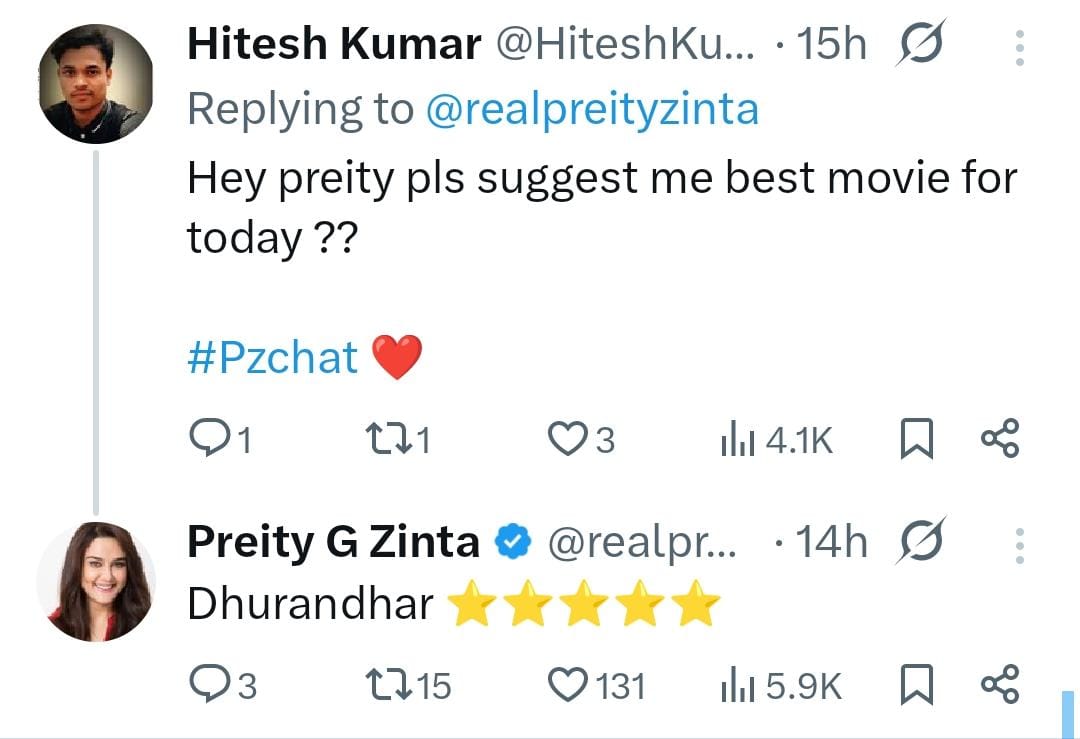Viewport: 1080px width, 739px height.
Task: Share Preity Zinta's Dhurandhar reply
Action: (x=999, y=685)
